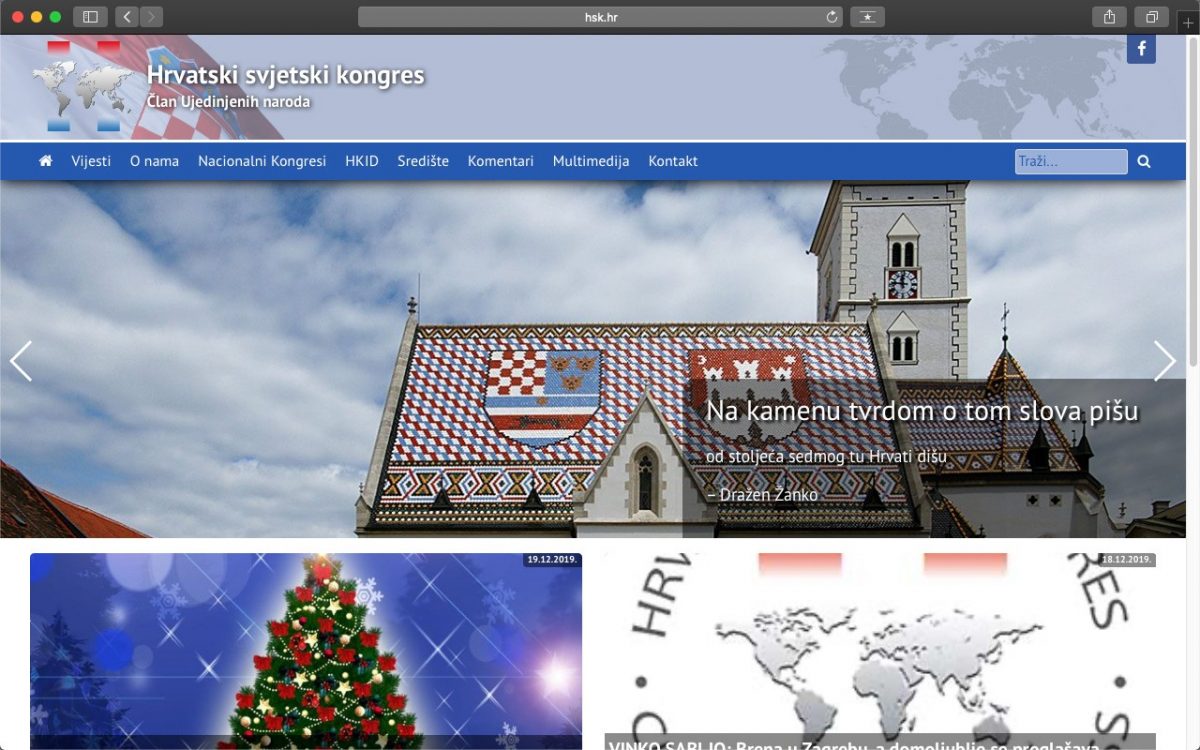Go to the home icon in navigation
The width and height of the screenshot is (1200, 750).
coord(45,161)
